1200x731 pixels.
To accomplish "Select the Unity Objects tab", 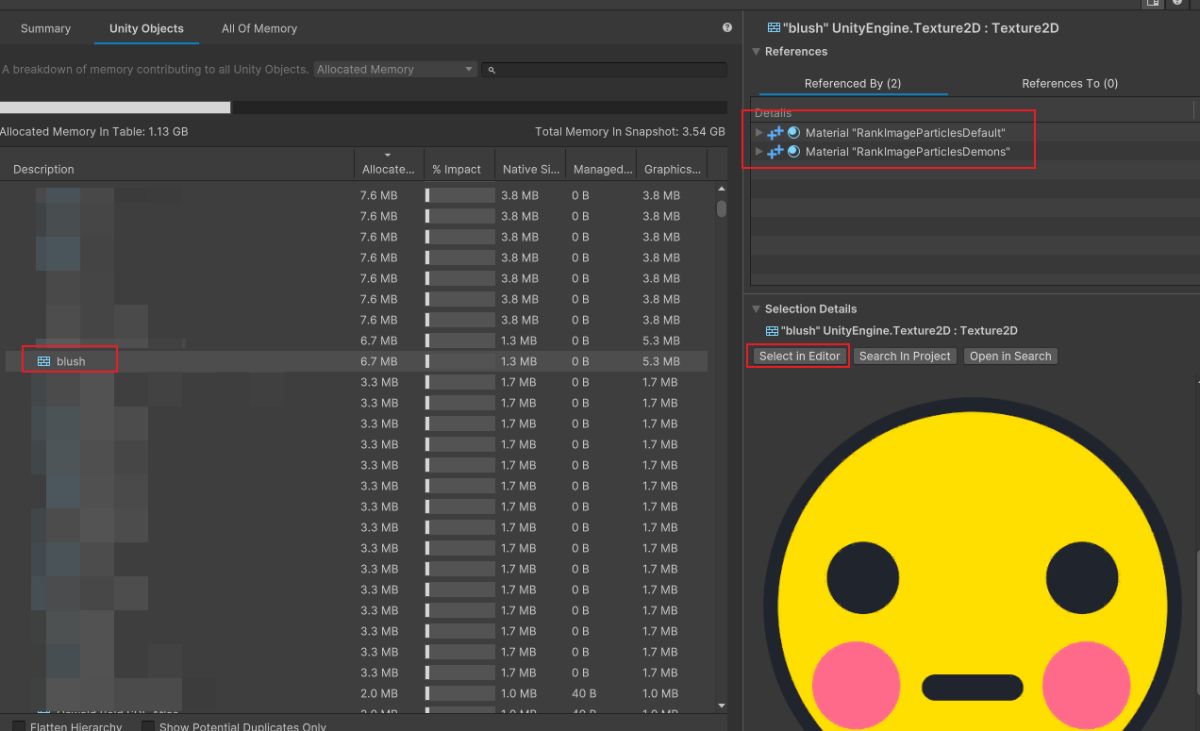I will point(146,28).
